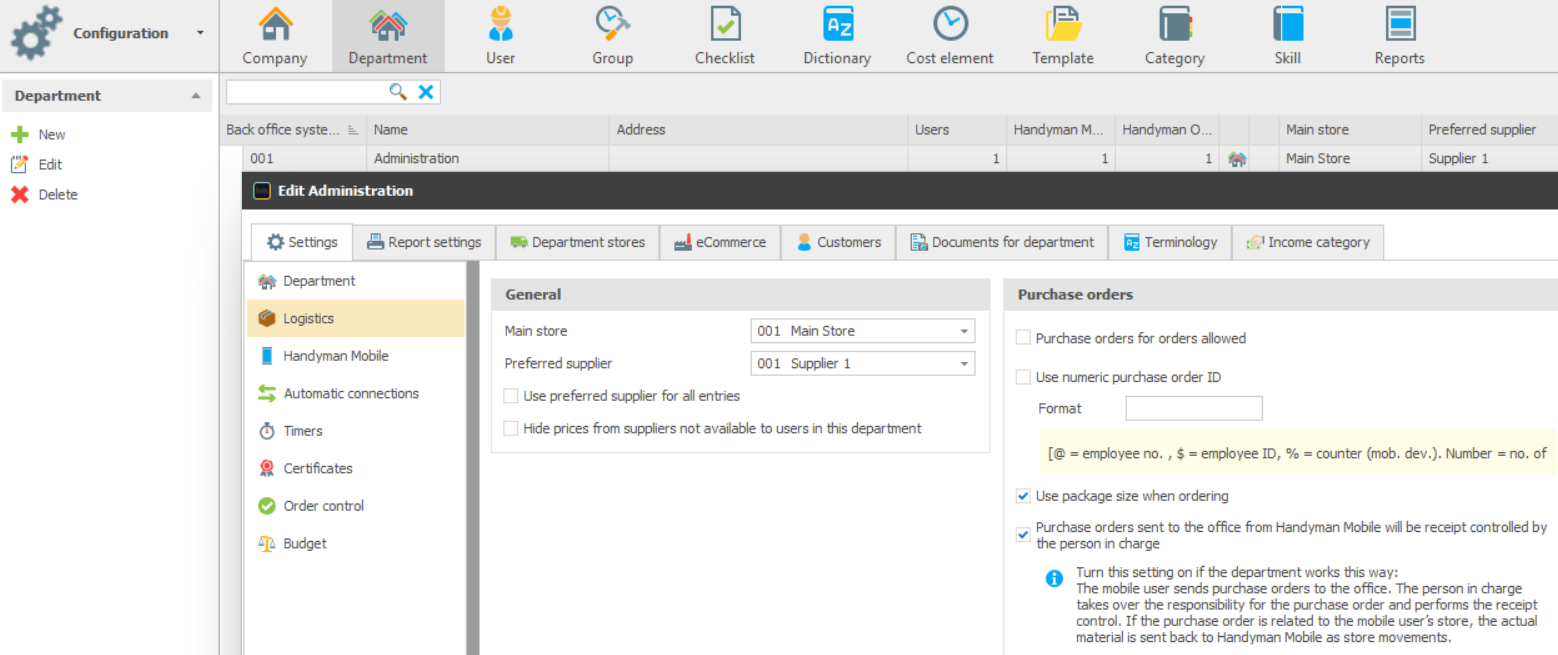Open the User module
Image resolution: width=1558 pixels, height=655 pixels.
500,36
